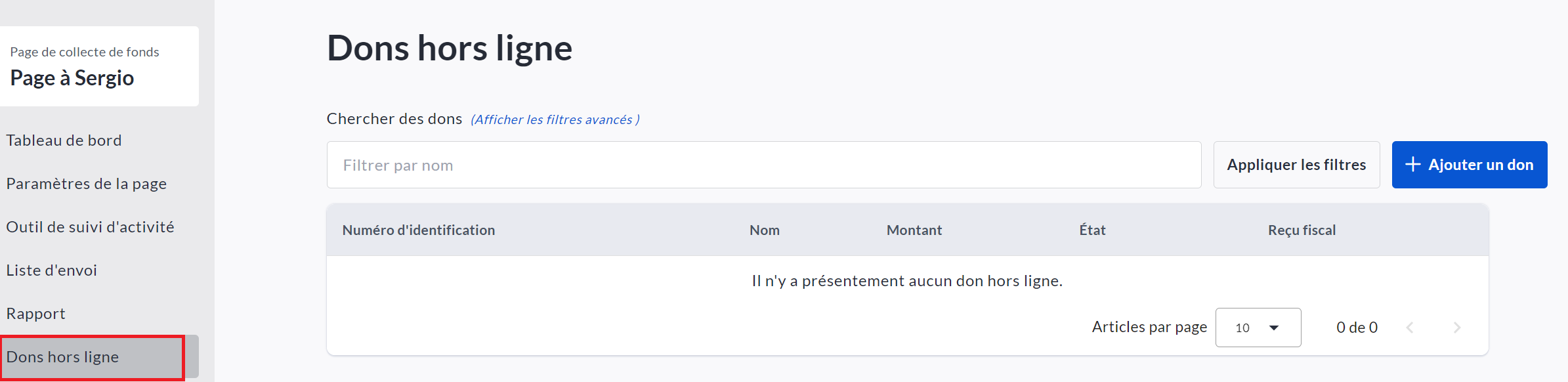Viewport: 1568px width, 382px height.
Task: Select Paramètres de la page menu item
Action: [86, 184]
